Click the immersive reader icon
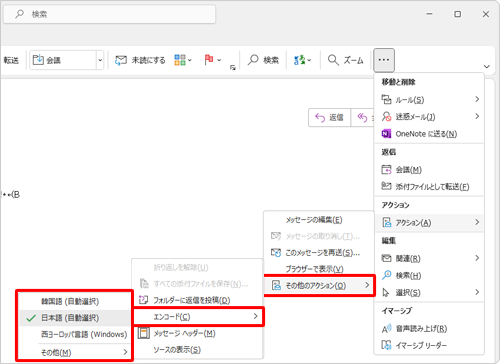 (x=386, y=345)
